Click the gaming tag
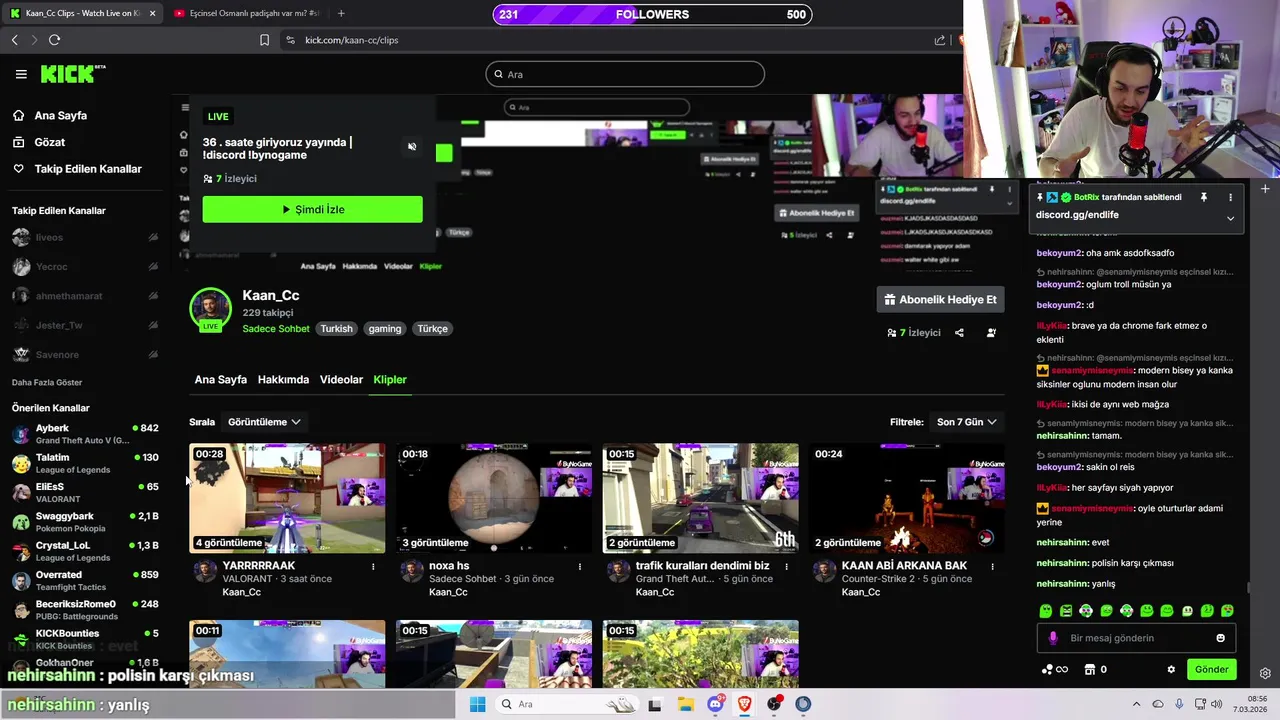The width and height of the screenshot is (1280, 720). (384, 329)
